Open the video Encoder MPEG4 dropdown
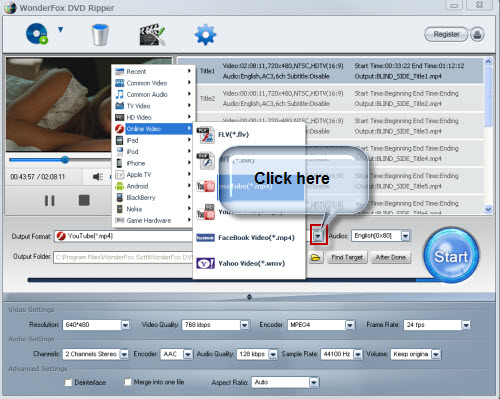The width and height of the screenshot is (500, 399). pyautogui.click(x=321, y=325)
